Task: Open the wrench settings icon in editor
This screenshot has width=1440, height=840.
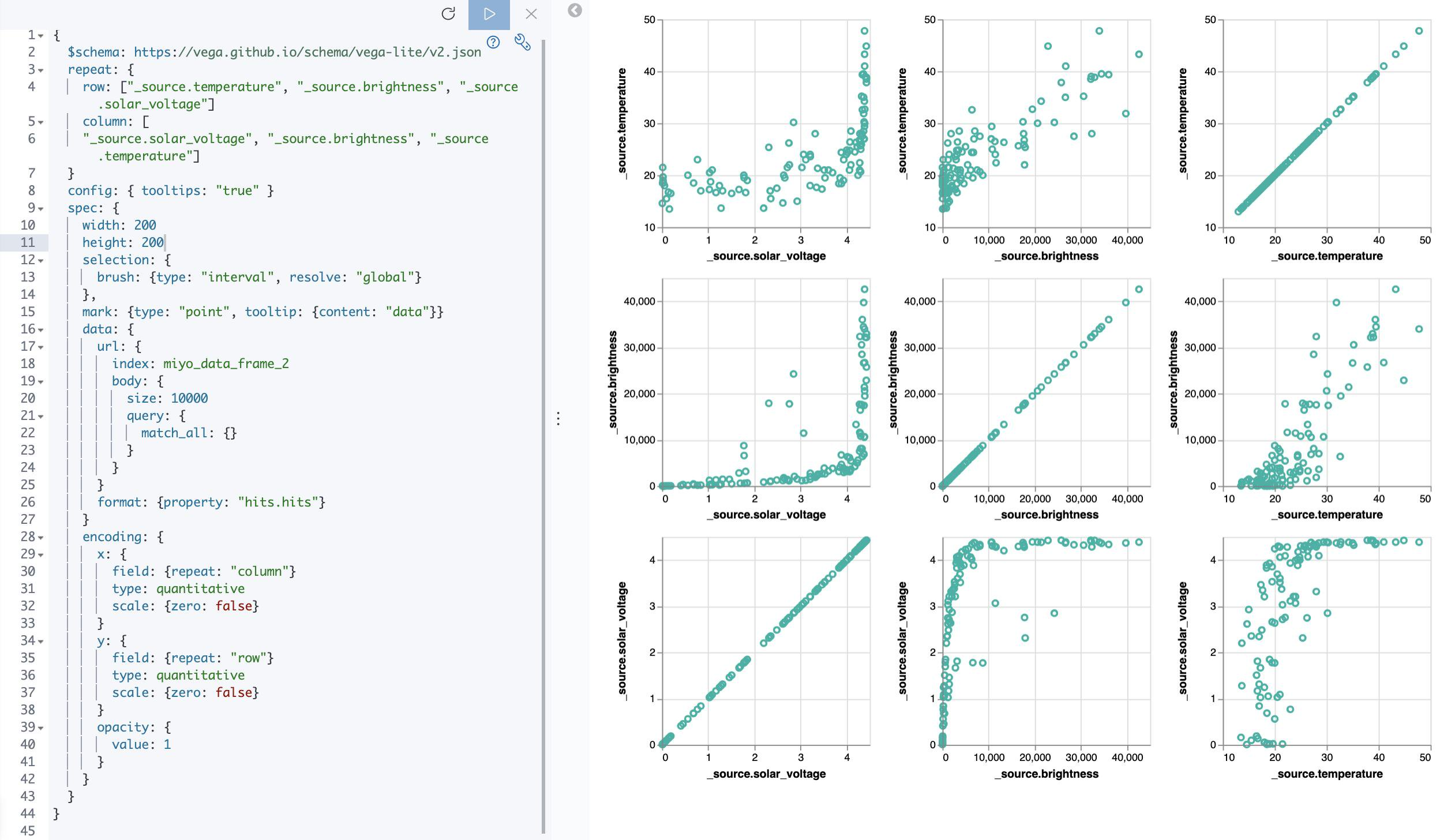Action: tap(523, 42)
